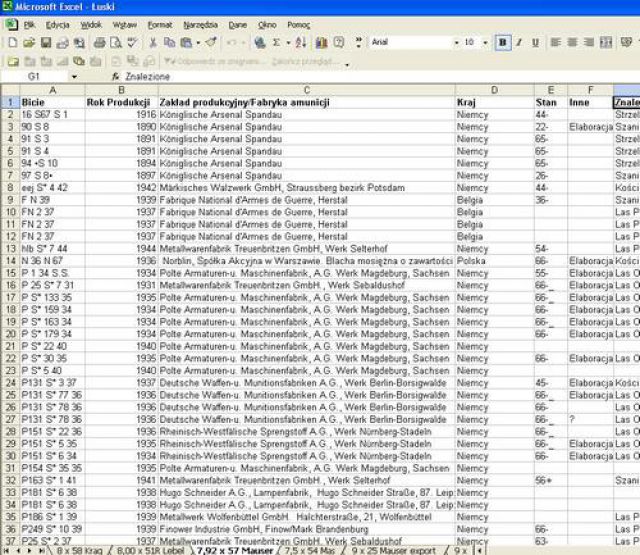Open the Narzędzia menu
This screenshot has width=640, height=555.
(x=200, y=25)
